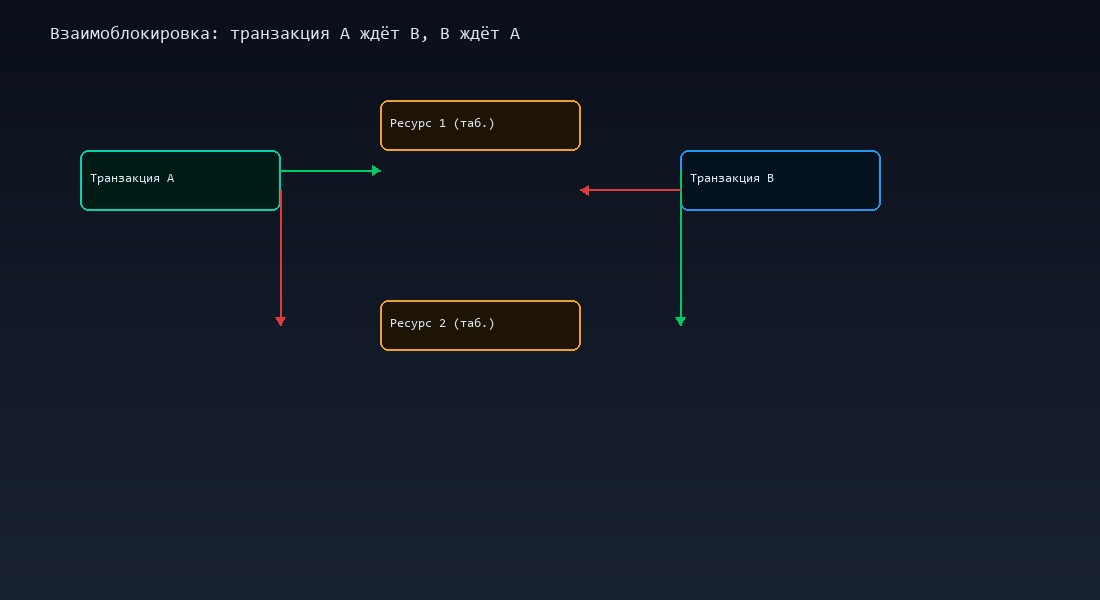Click "B ждёт A" at the title's end

(480, 34)
